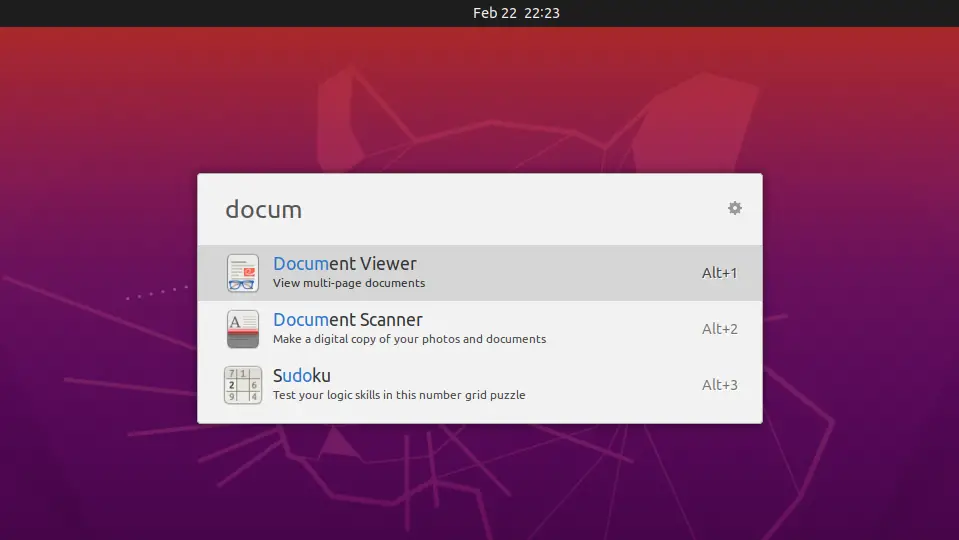Click 'Test your logic skills' description
Viewport: 959px width, 540px height.
399,395
